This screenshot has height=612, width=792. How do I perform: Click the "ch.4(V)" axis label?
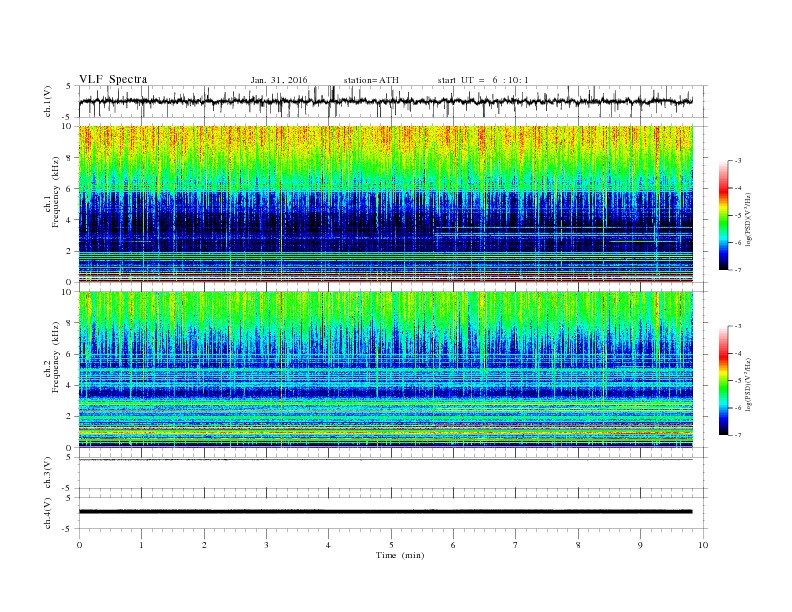point(48,513)
